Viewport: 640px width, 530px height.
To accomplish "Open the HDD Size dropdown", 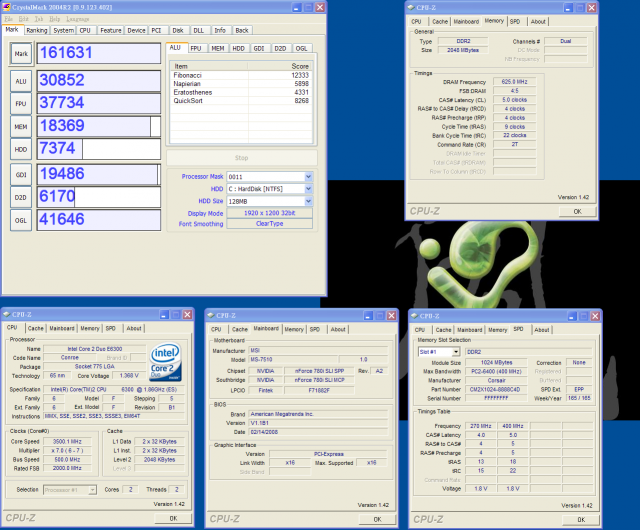I will tap(309, 201).
